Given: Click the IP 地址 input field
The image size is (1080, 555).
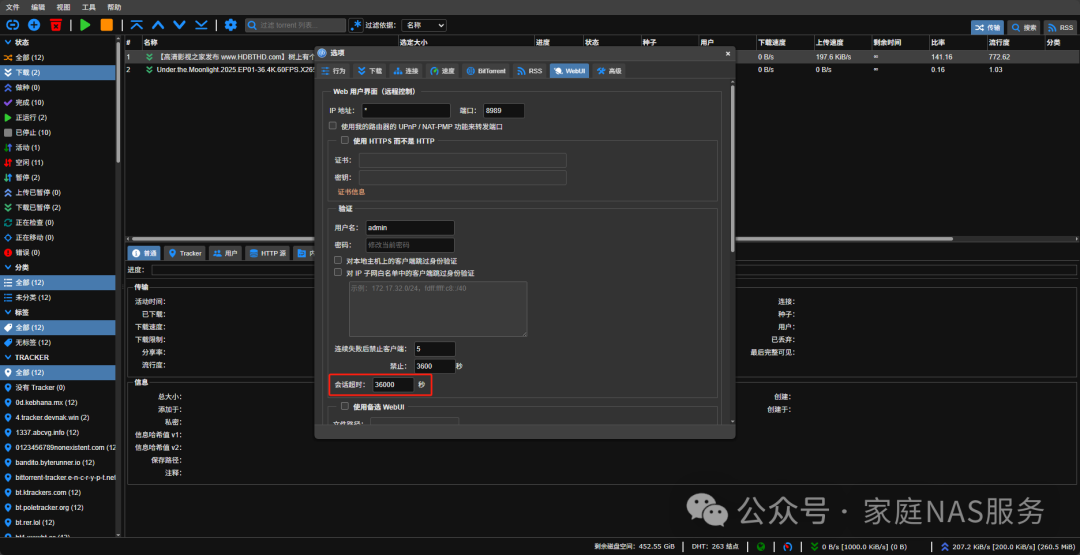Looking at the screenshot, I should (x=406, y=110).
